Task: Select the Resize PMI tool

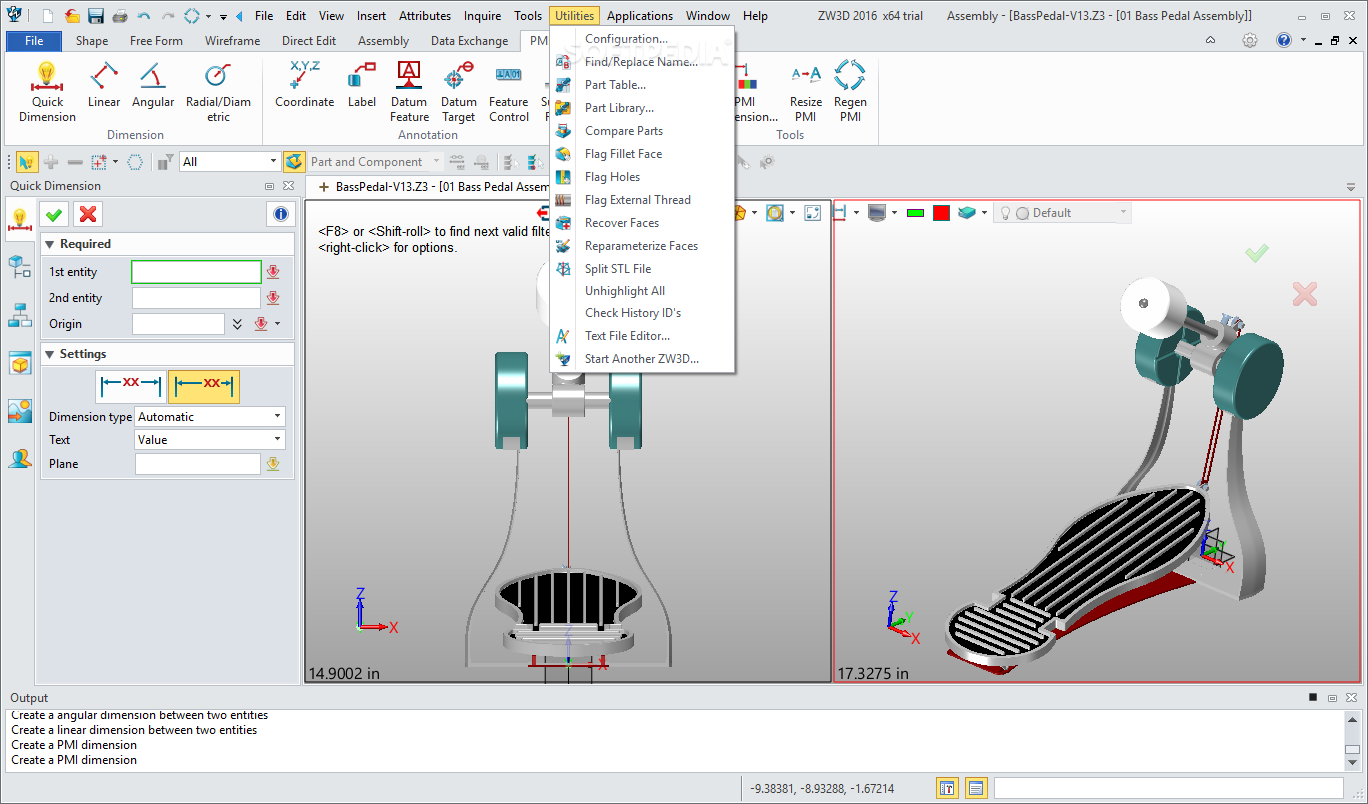Action: (x=805, y=91)
